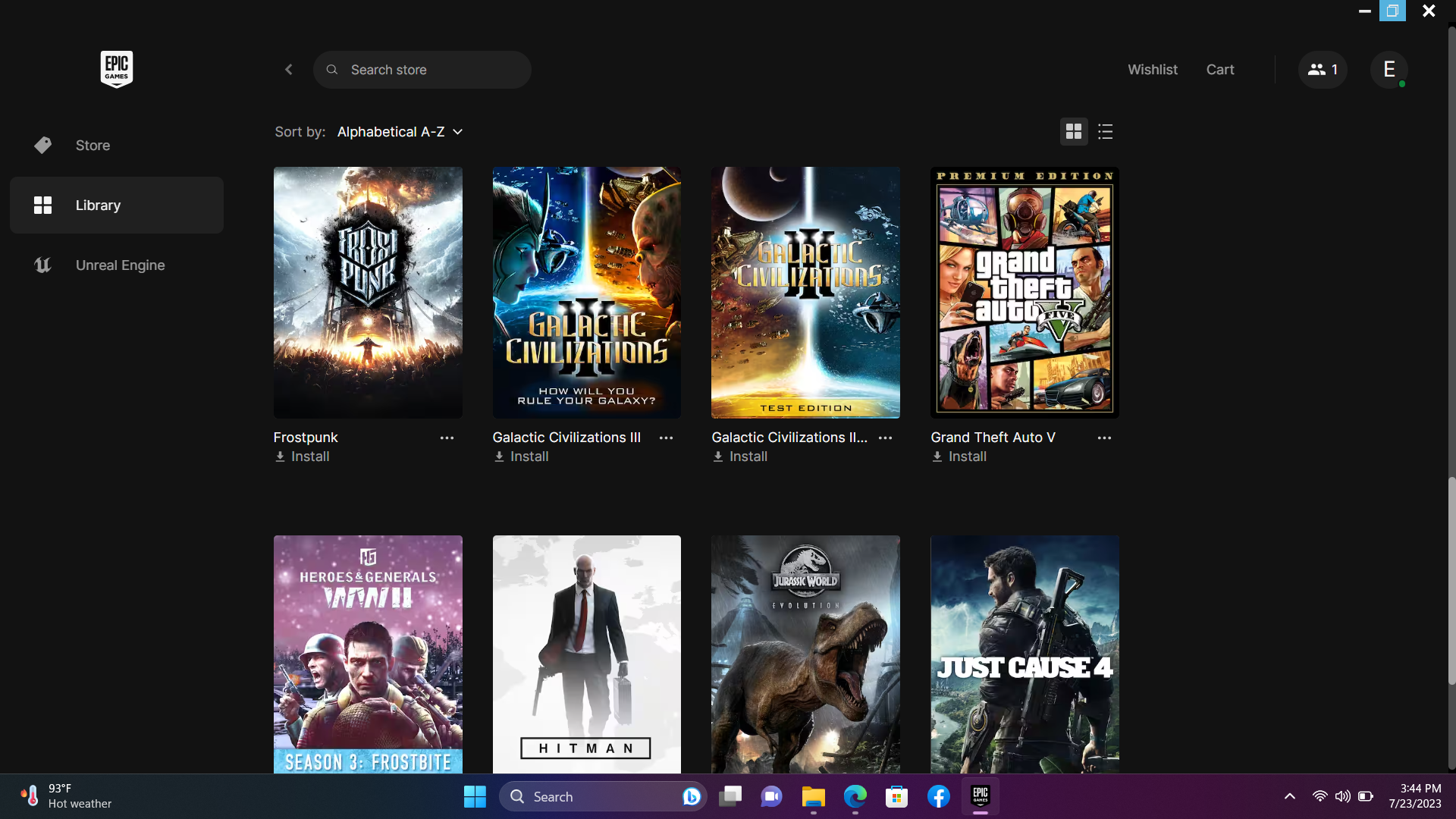Install Frostpunk

[301, 456]
